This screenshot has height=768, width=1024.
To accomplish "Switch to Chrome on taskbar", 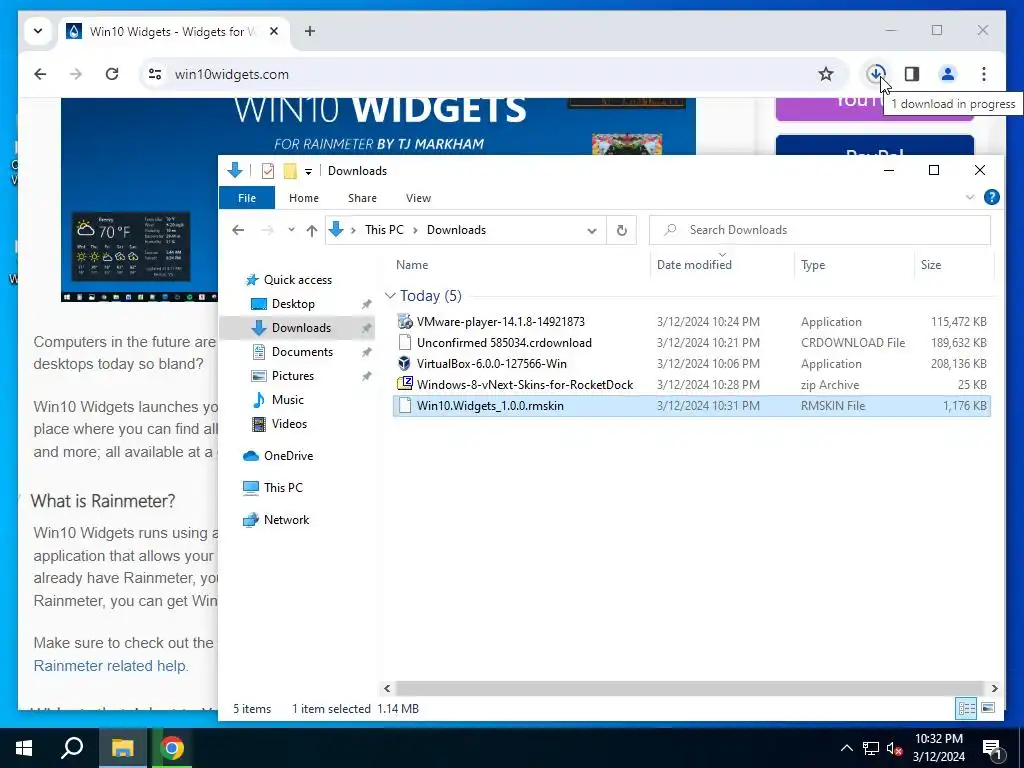I will 172,748.
